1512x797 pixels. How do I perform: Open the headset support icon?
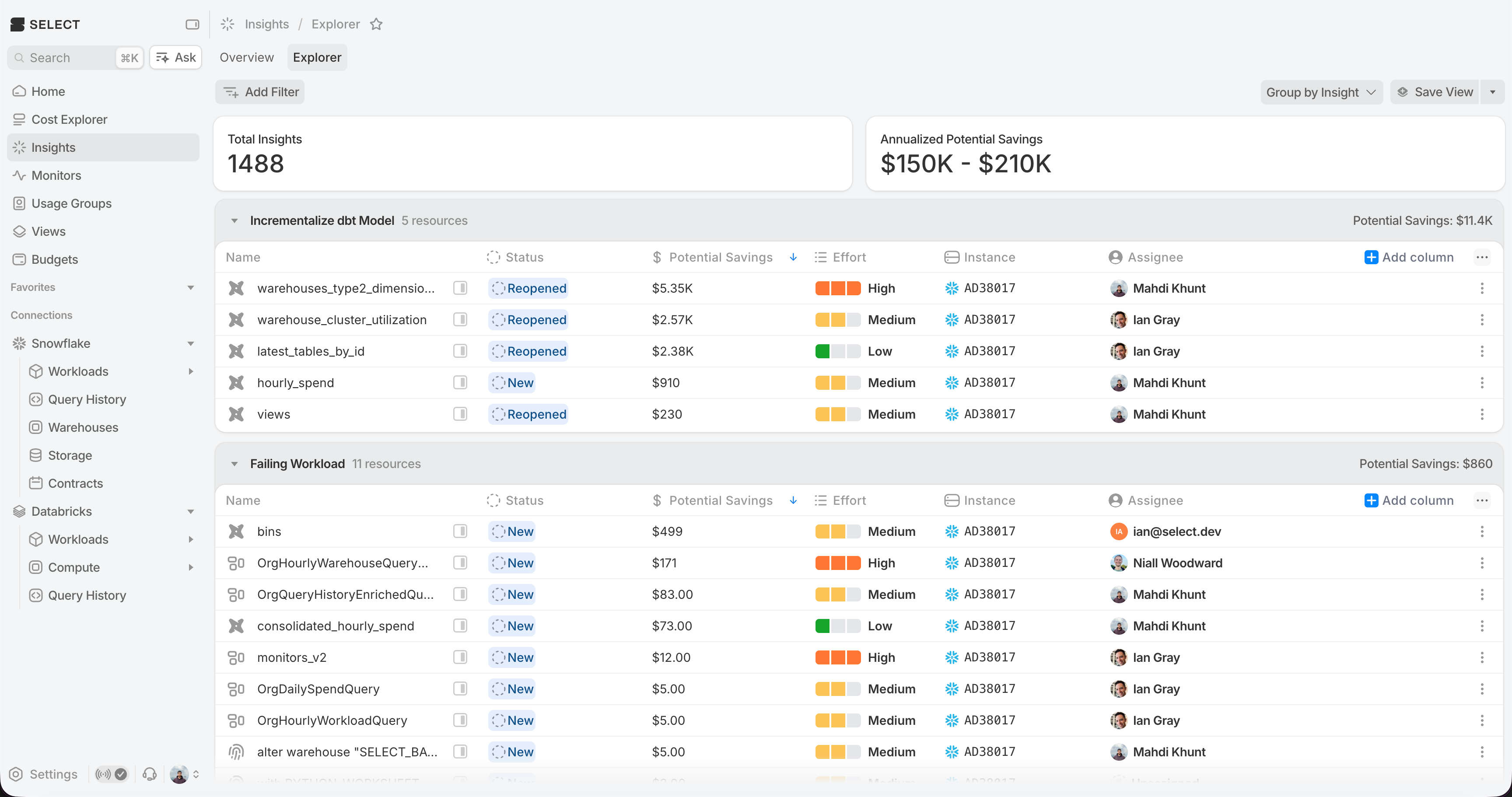(150, 774)
